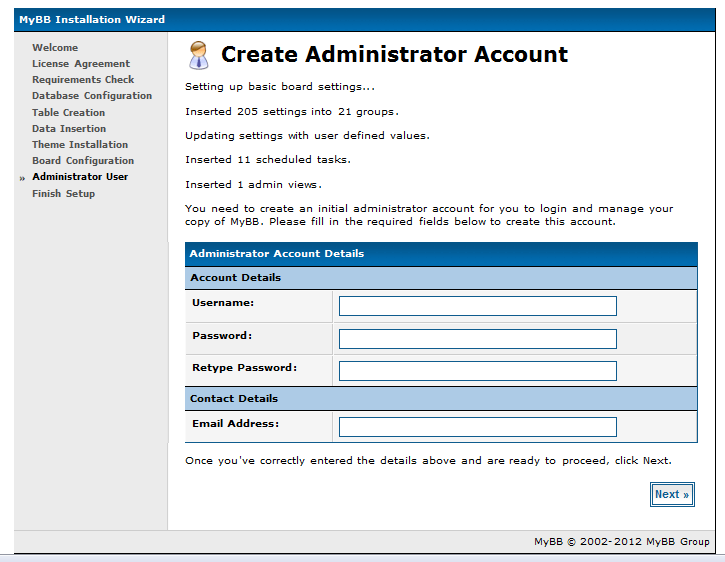Click the Email Address: label

pos(236,423)
